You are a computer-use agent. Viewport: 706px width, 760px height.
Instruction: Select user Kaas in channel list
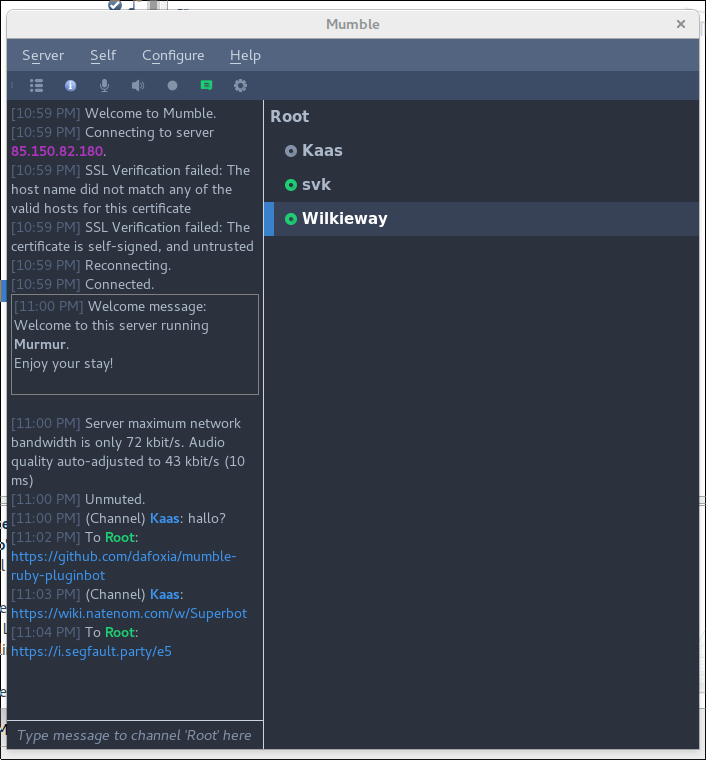coord(322,151)
